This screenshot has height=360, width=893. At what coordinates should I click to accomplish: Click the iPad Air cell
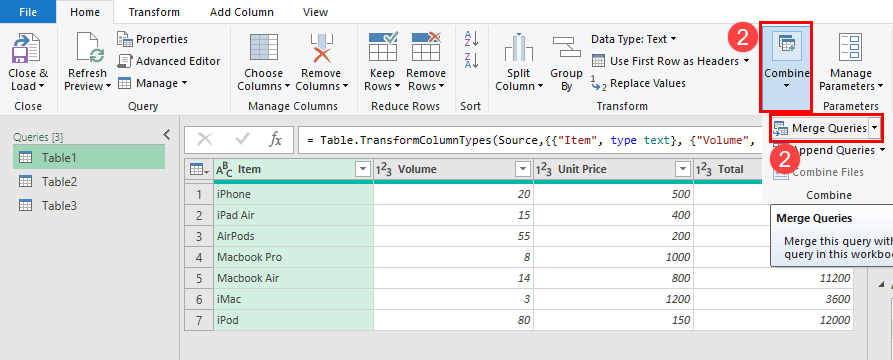pos(293,215)
